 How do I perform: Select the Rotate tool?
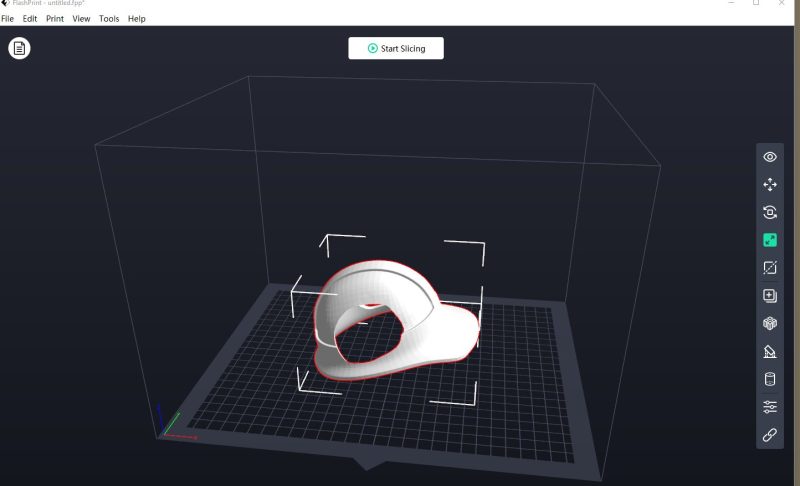[770, 212]
